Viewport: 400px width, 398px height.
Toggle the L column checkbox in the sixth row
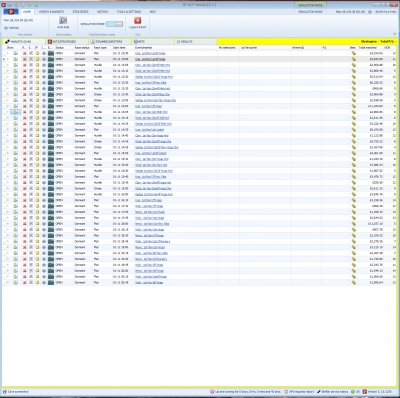pyautogui.click(x=31, y=83)
